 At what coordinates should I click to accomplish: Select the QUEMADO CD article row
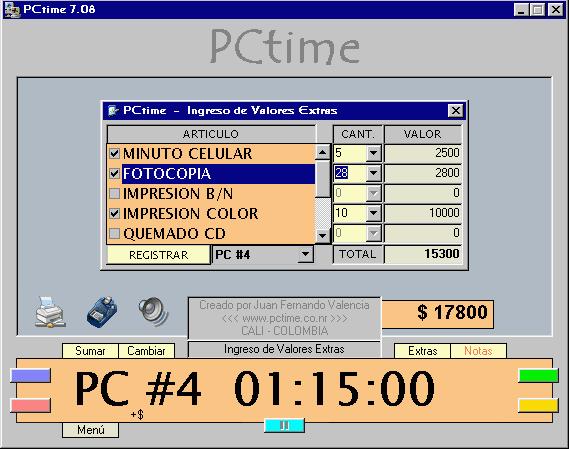(211, 233)
